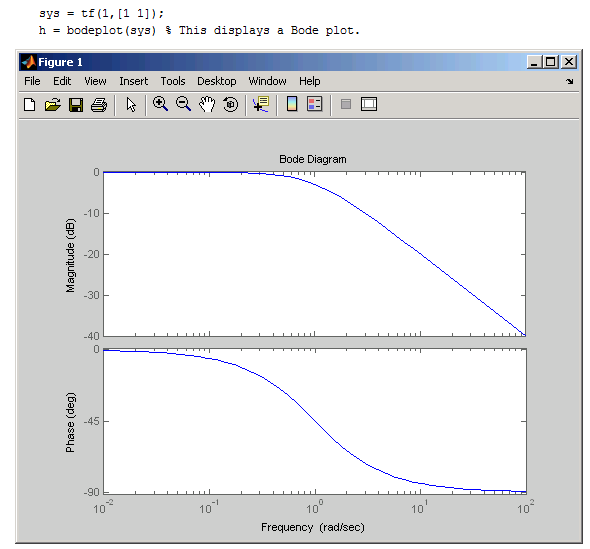Screen dimensions: 590x549
Task: Click the Show Plot Tools icon
Action: (369, 104)
